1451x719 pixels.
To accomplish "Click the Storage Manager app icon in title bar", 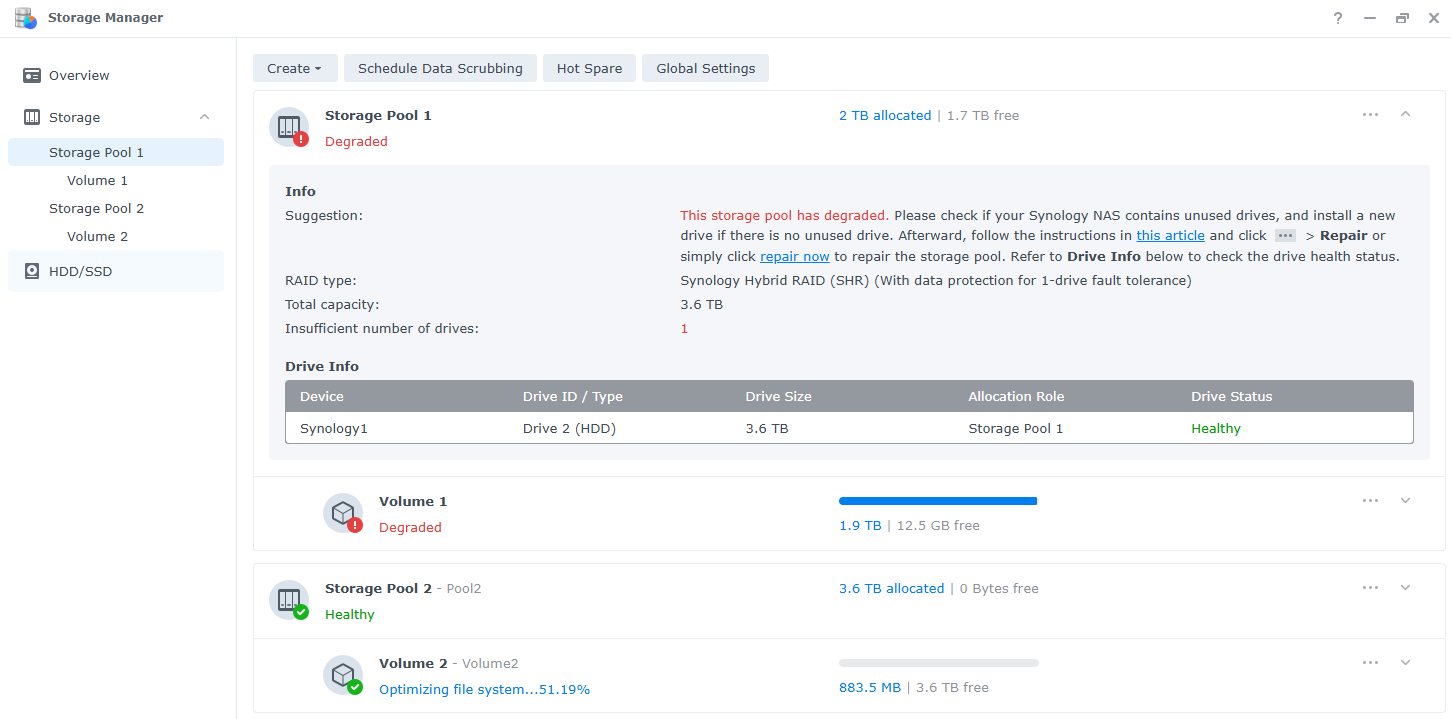I will [x=26, y=18].
